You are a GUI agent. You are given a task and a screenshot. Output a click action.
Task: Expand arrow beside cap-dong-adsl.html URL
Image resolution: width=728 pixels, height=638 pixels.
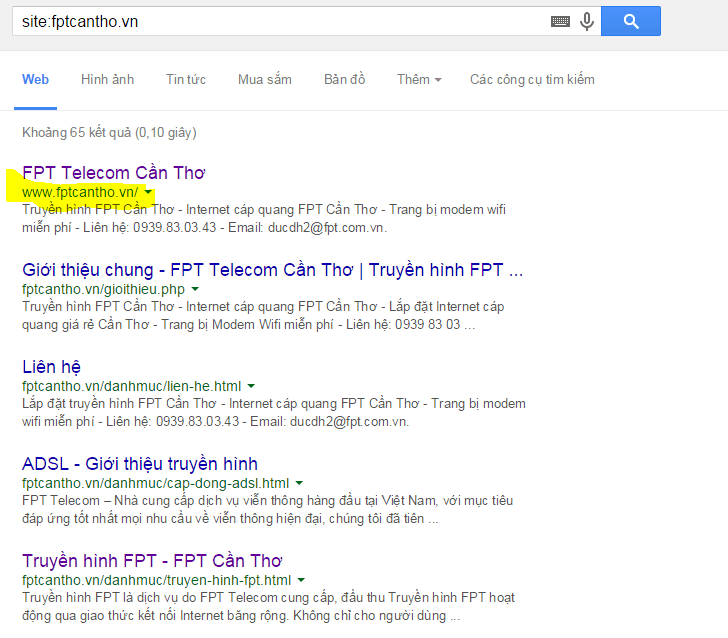coord(299,483)
